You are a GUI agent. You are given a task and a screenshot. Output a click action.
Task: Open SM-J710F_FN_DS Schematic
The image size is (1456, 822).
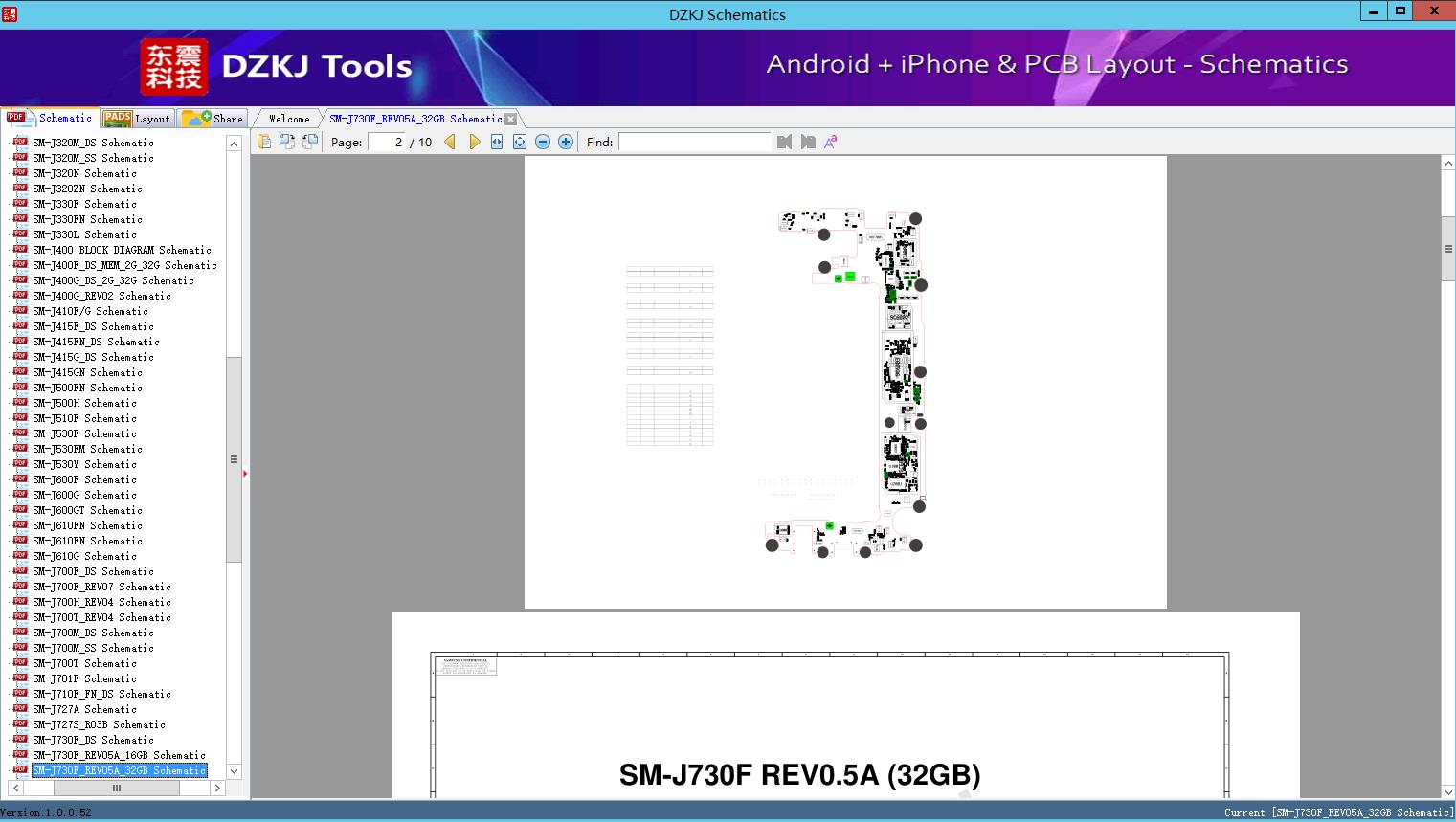[x=101, y=694]
